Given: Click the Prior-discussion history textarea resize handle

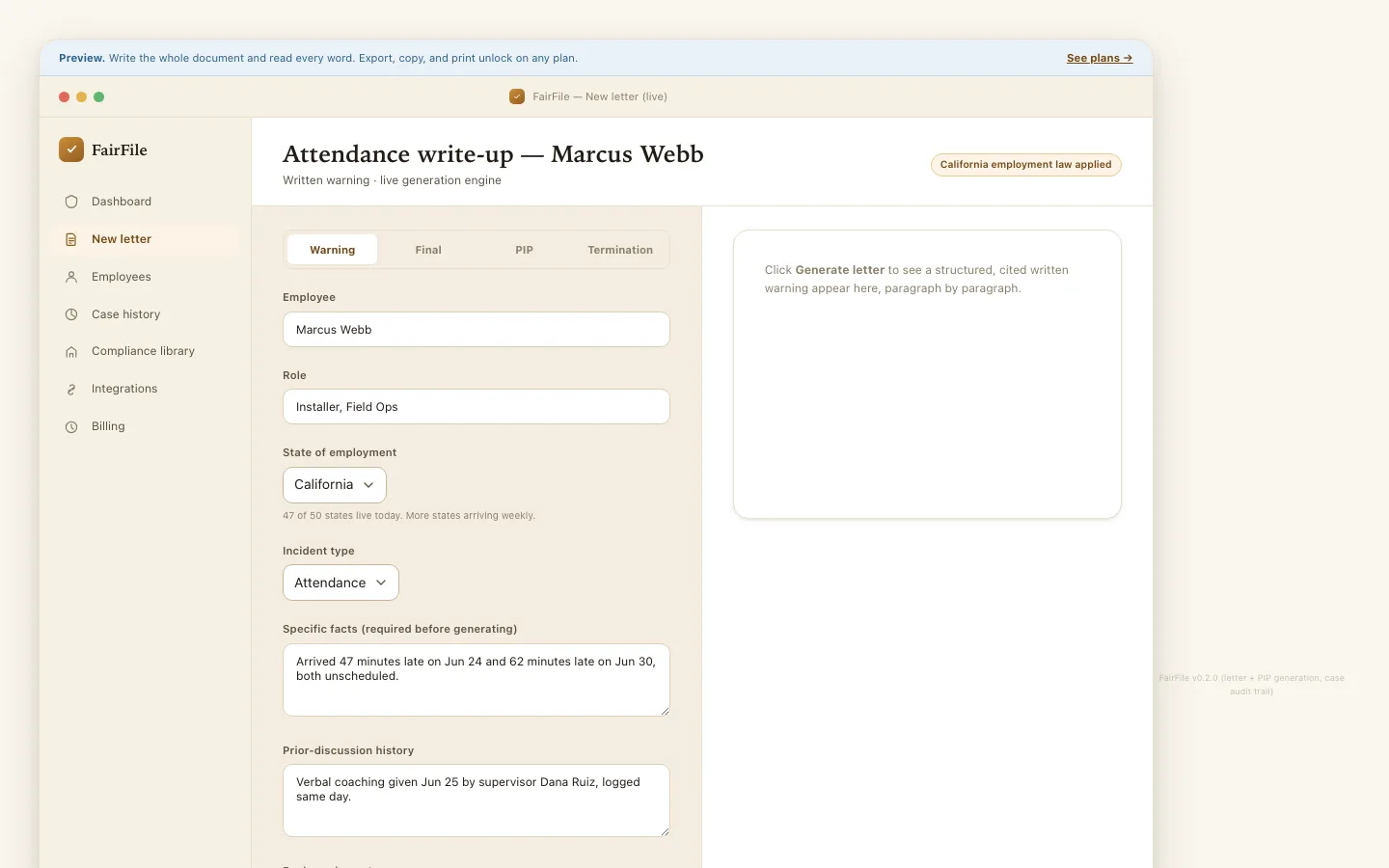Looking at the screenshot, I should tap(665, 831).
